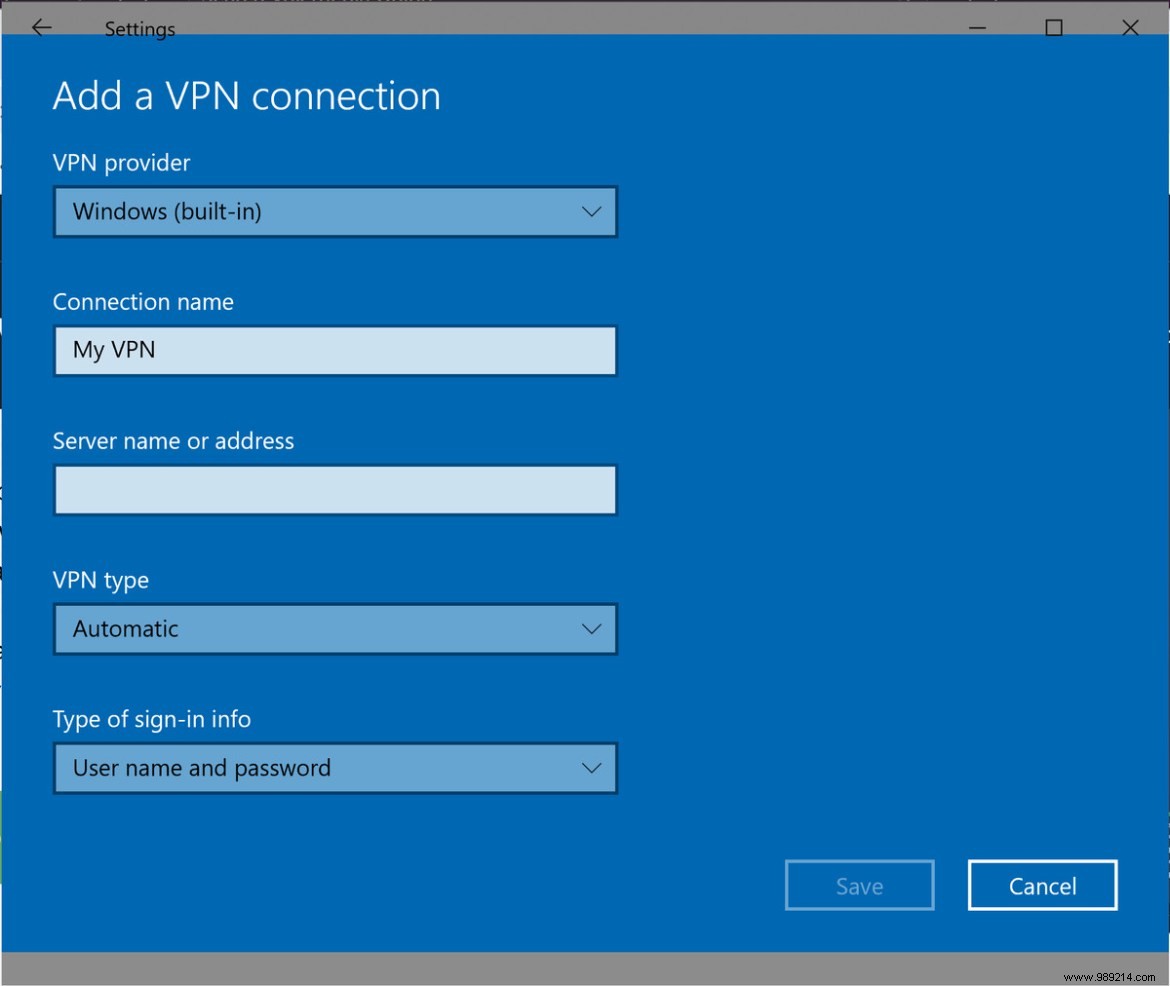Click the Cancel button
This screenshot has height=986, width=1170.
coord(1042,885)
